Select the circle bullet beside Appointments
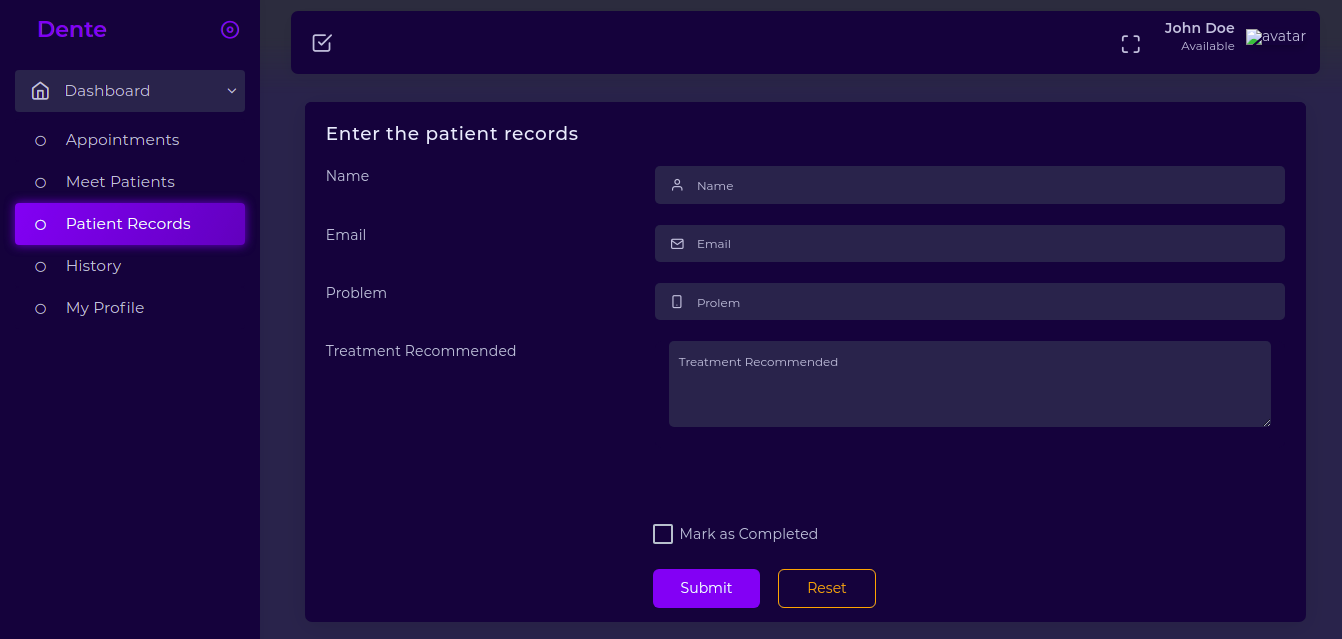 (x=41, y=141)
